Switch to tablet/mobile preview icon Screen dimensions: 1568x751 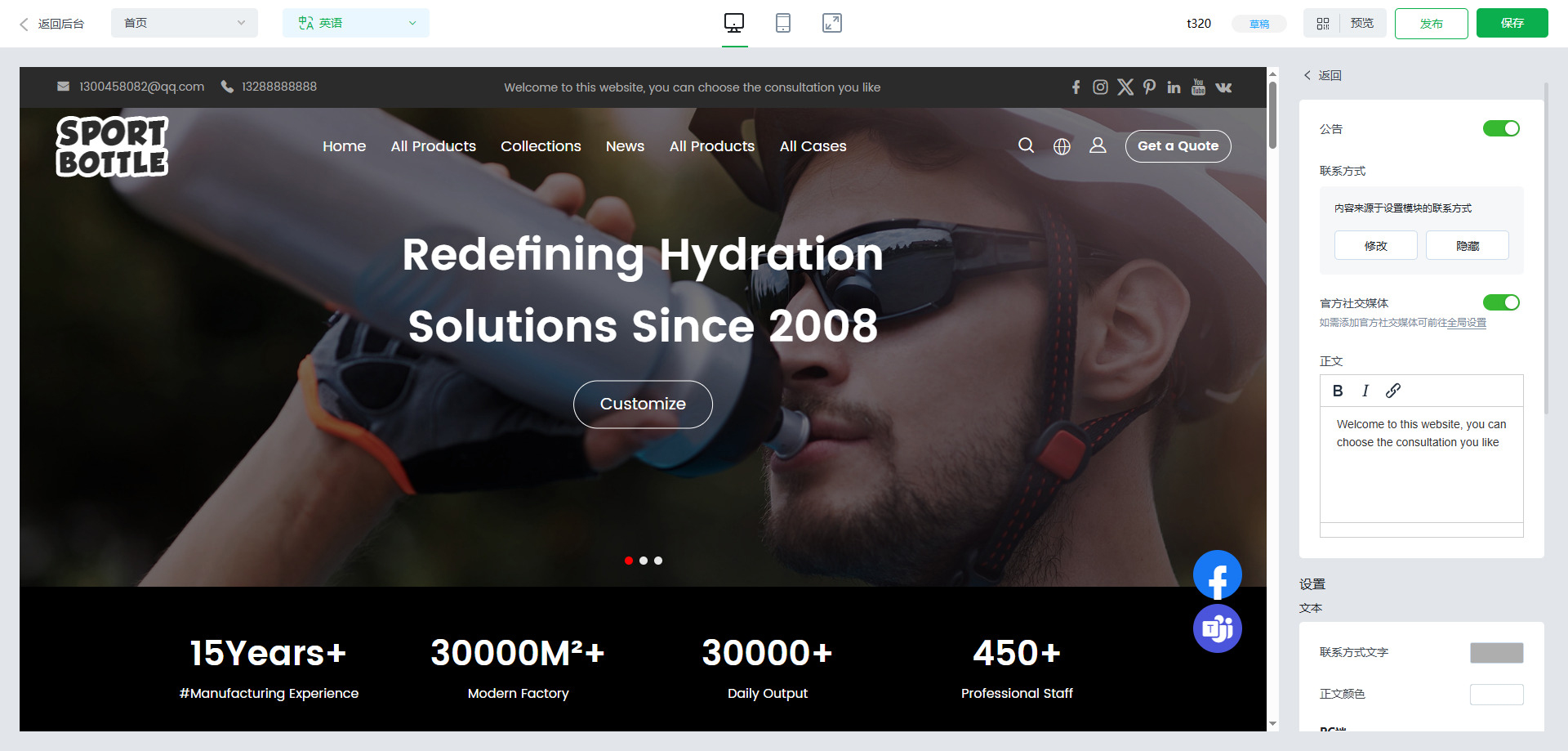point(782,23)
